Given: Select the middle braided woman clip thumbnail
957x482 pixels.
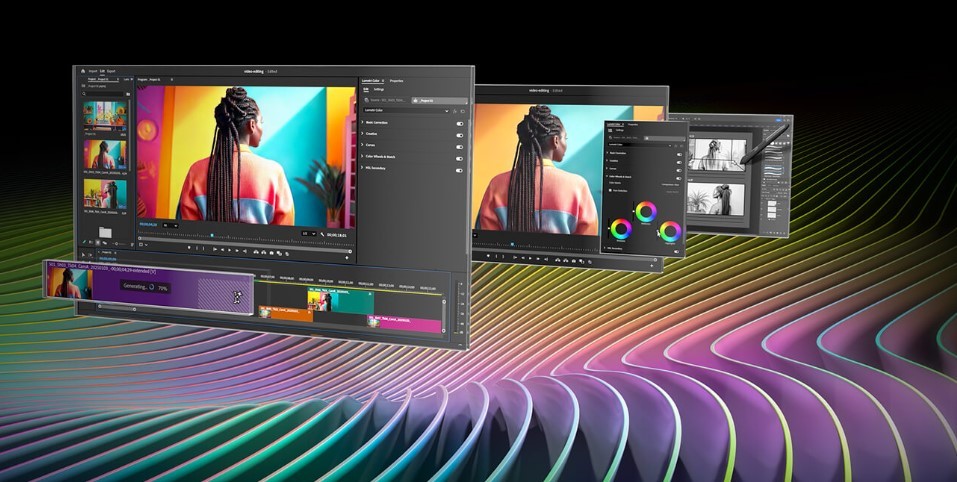Looking at the screenshot, I should click(x=105, y=154).
